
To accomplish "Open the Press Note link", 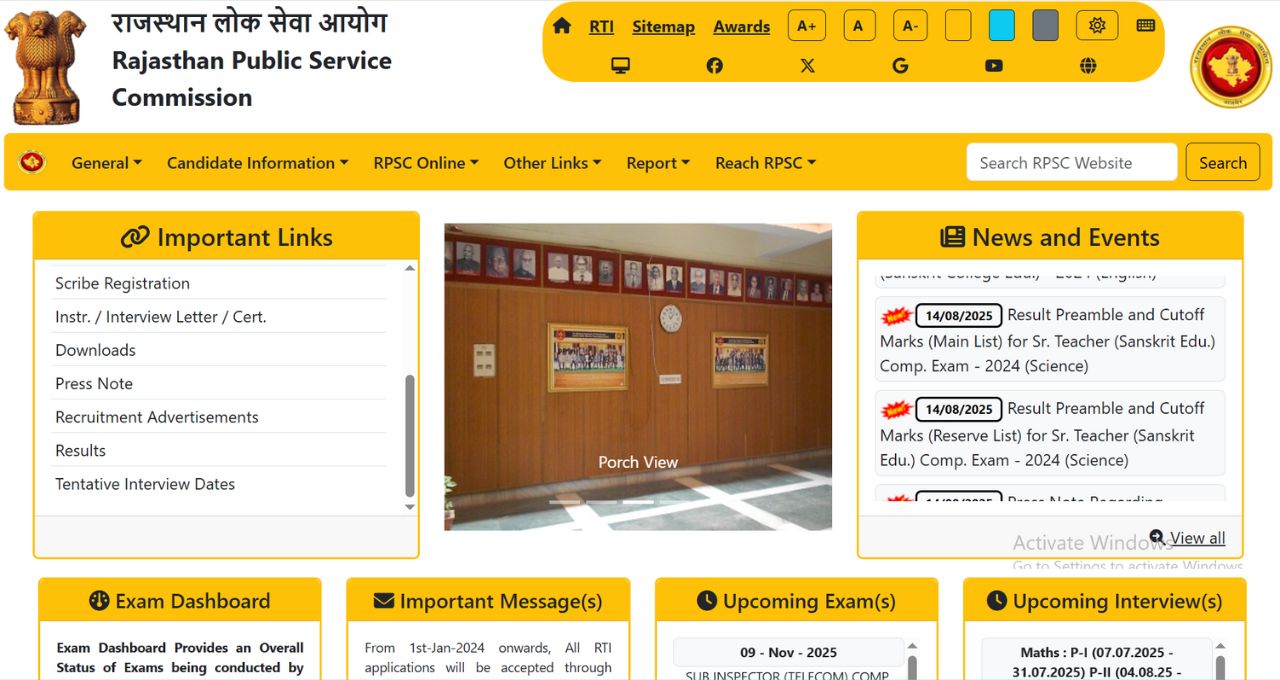I will (94, 384).
